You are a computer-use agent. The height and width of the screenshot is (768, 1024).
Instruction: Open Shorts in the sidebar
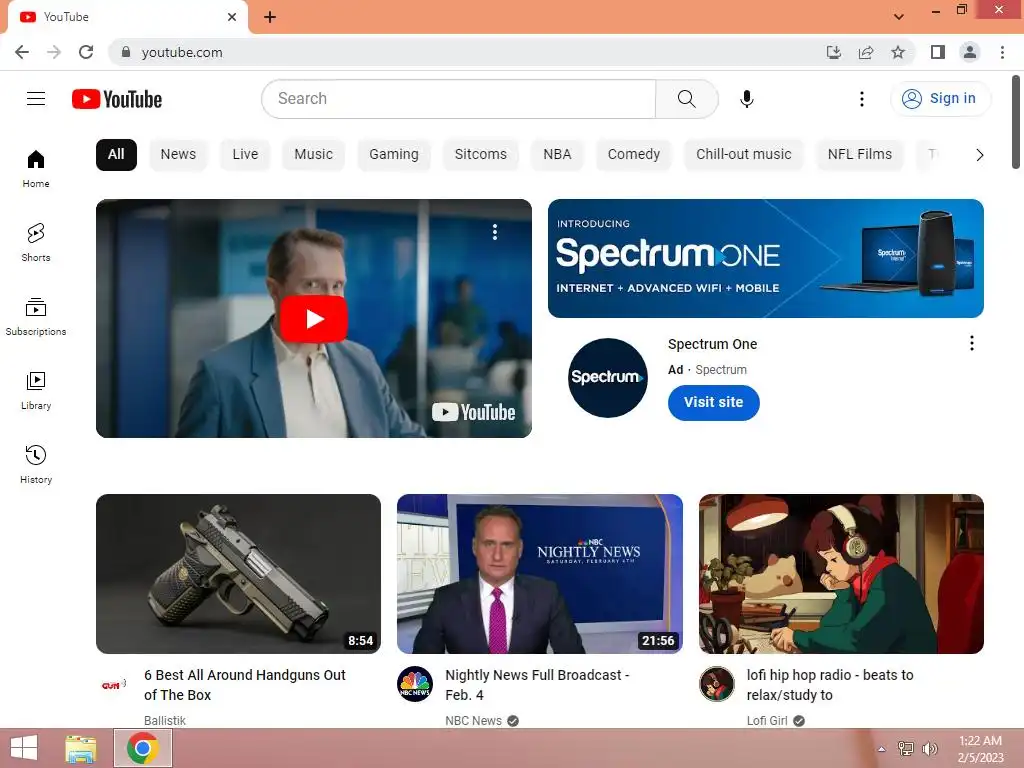(36, 243)
